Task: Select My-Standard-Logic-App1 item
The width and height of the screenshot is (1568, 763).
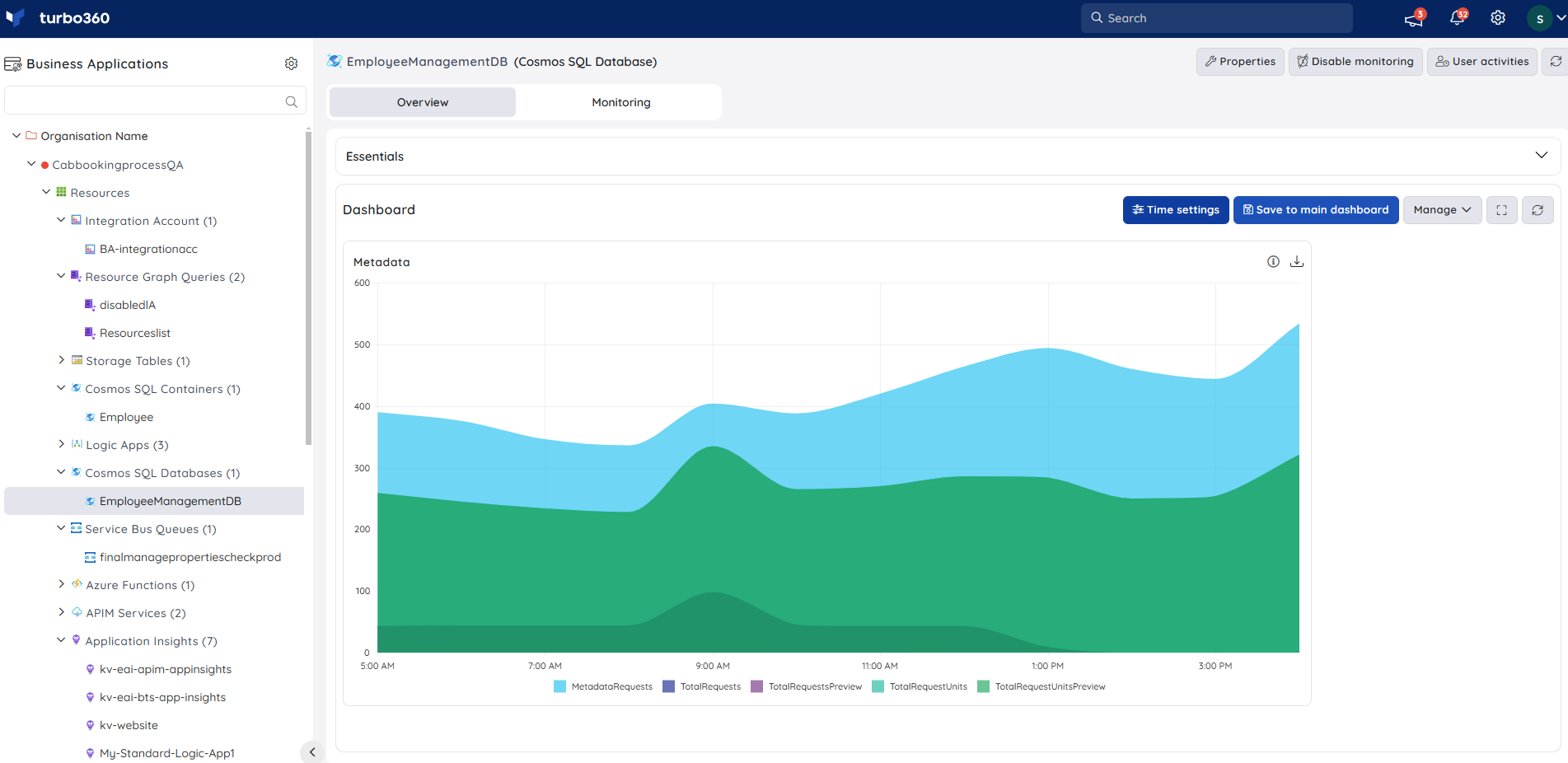Action: click(167, 753)
